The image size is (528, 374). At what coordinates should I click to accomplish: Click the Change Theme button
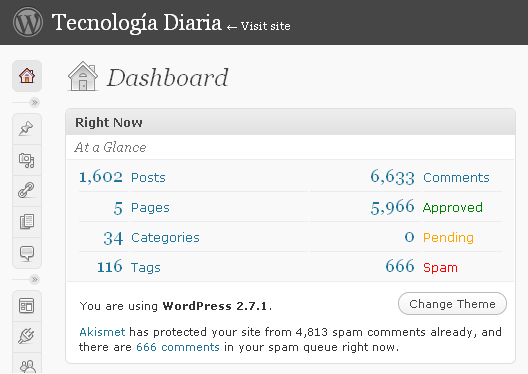point(452,304)
